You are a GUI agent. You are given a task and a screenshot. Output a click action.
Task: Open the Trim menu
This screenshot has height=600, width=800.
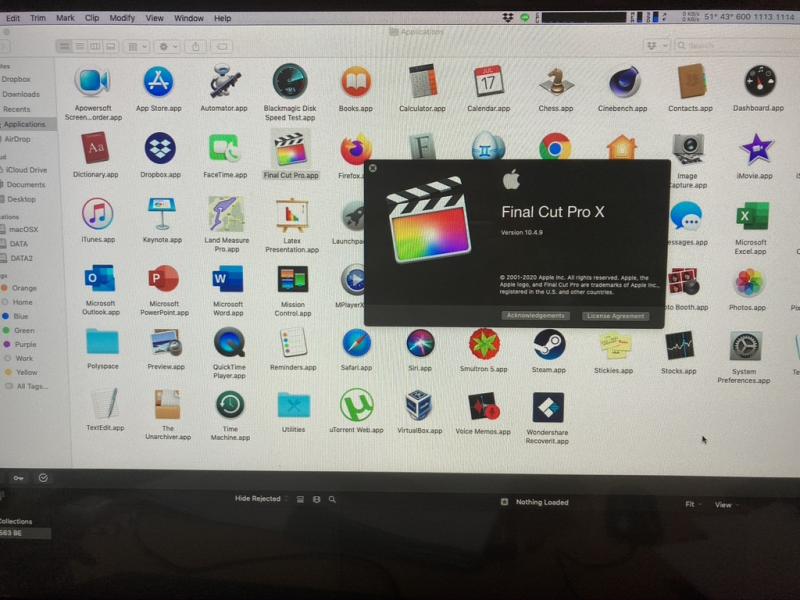pos(38,18)
